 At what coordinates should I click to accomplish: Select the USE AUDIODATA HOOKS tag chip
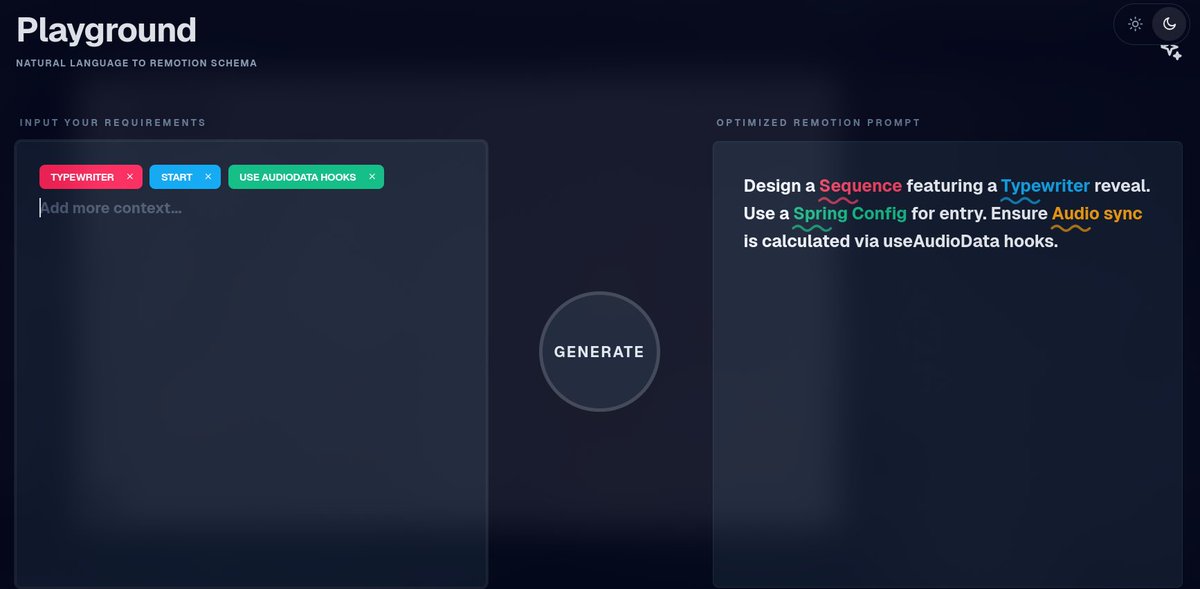[306, 177]
